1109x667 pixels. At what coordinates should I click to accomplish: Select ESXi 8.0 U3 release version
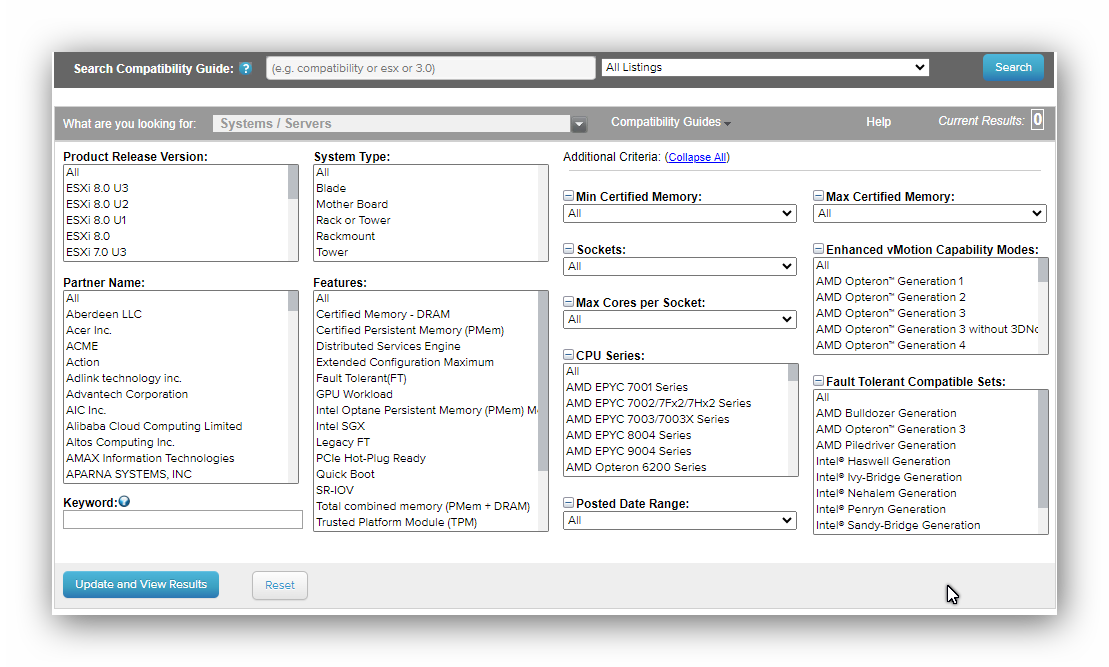[x=97, y=188]
